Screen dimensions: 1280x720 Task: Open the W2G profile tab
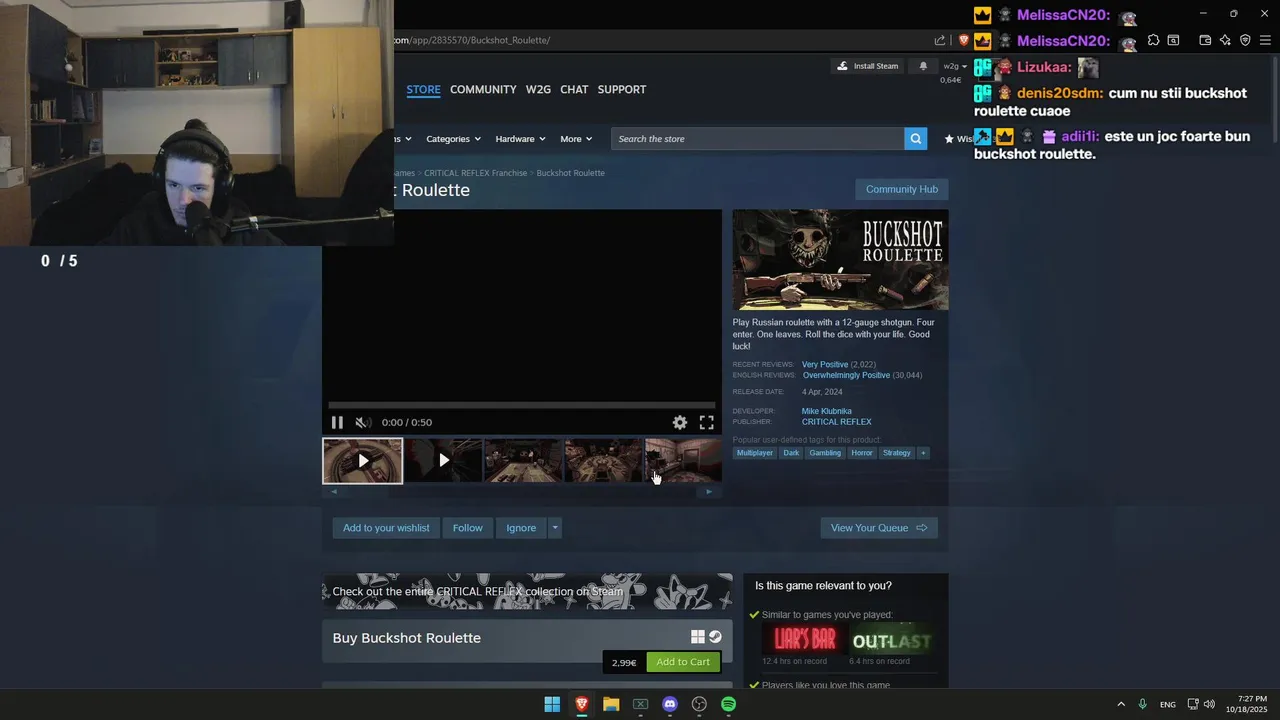(538, 89)
